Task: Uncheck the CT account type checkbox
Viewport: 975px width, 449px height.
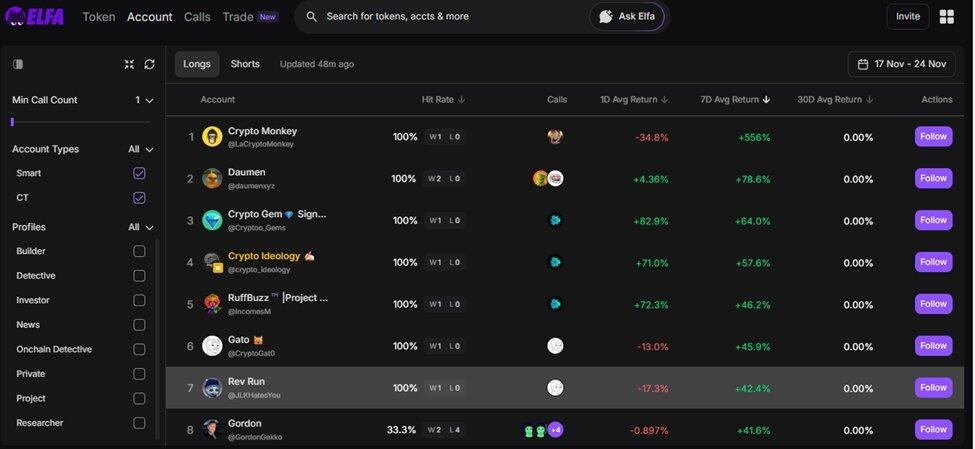Action: click(x=139, y=198)
